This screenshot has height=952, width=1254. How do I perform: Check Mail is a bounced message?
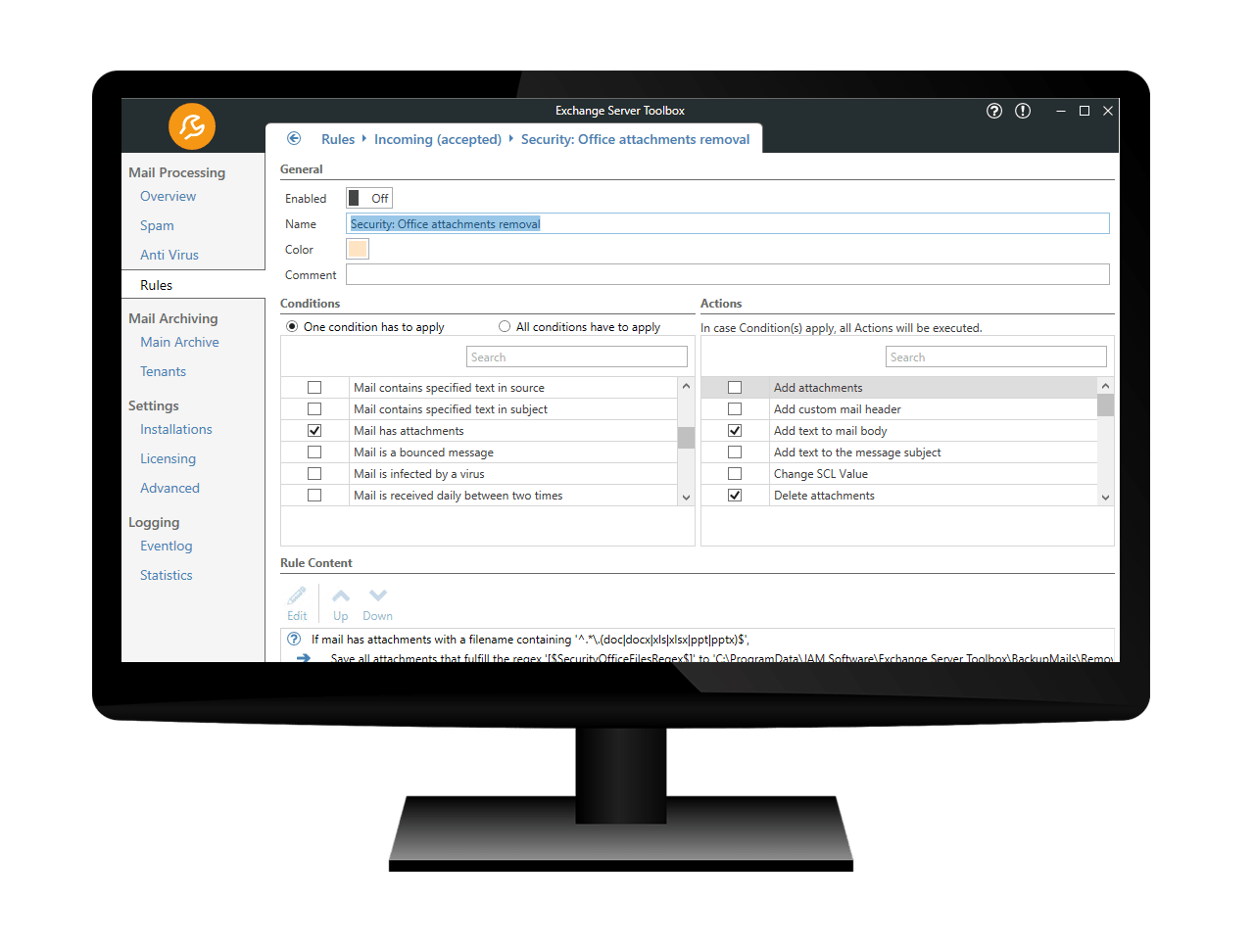pos(314,452)
